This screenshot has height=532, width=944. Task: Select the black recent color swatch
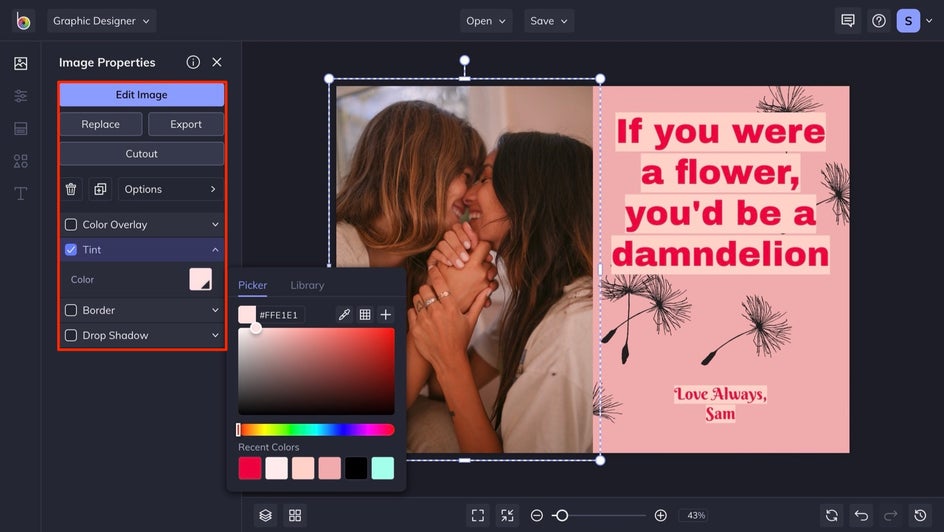pyautogui.click(x=356, y=468)
